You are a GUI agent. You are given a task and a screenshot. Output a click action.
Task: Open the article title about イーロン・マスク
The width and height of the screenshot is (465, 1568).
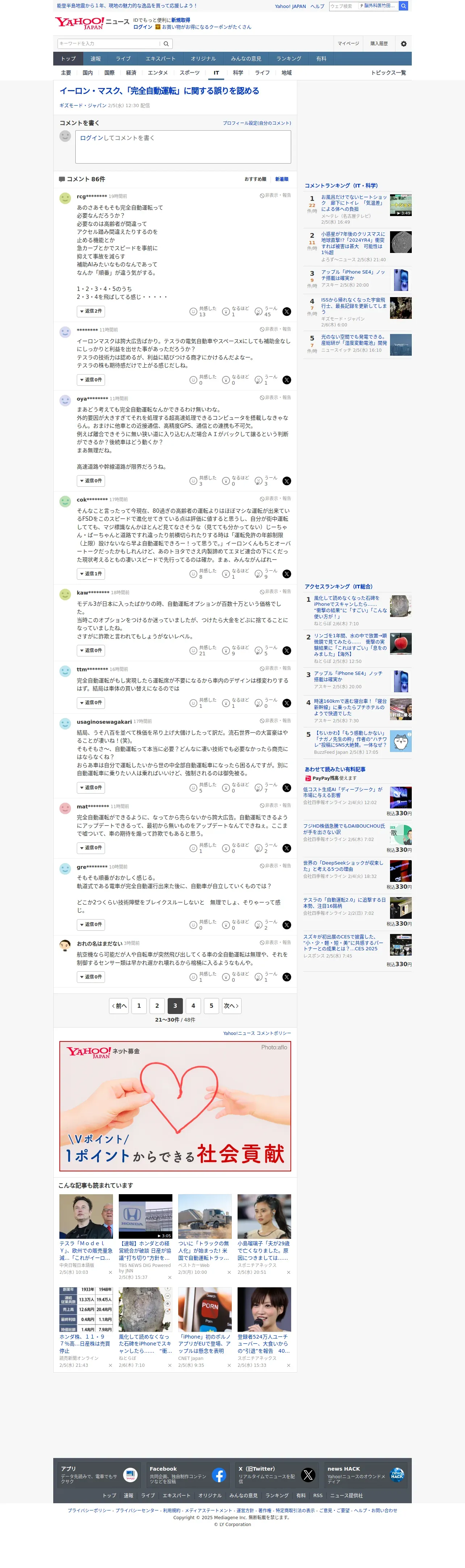pos(159,91)
